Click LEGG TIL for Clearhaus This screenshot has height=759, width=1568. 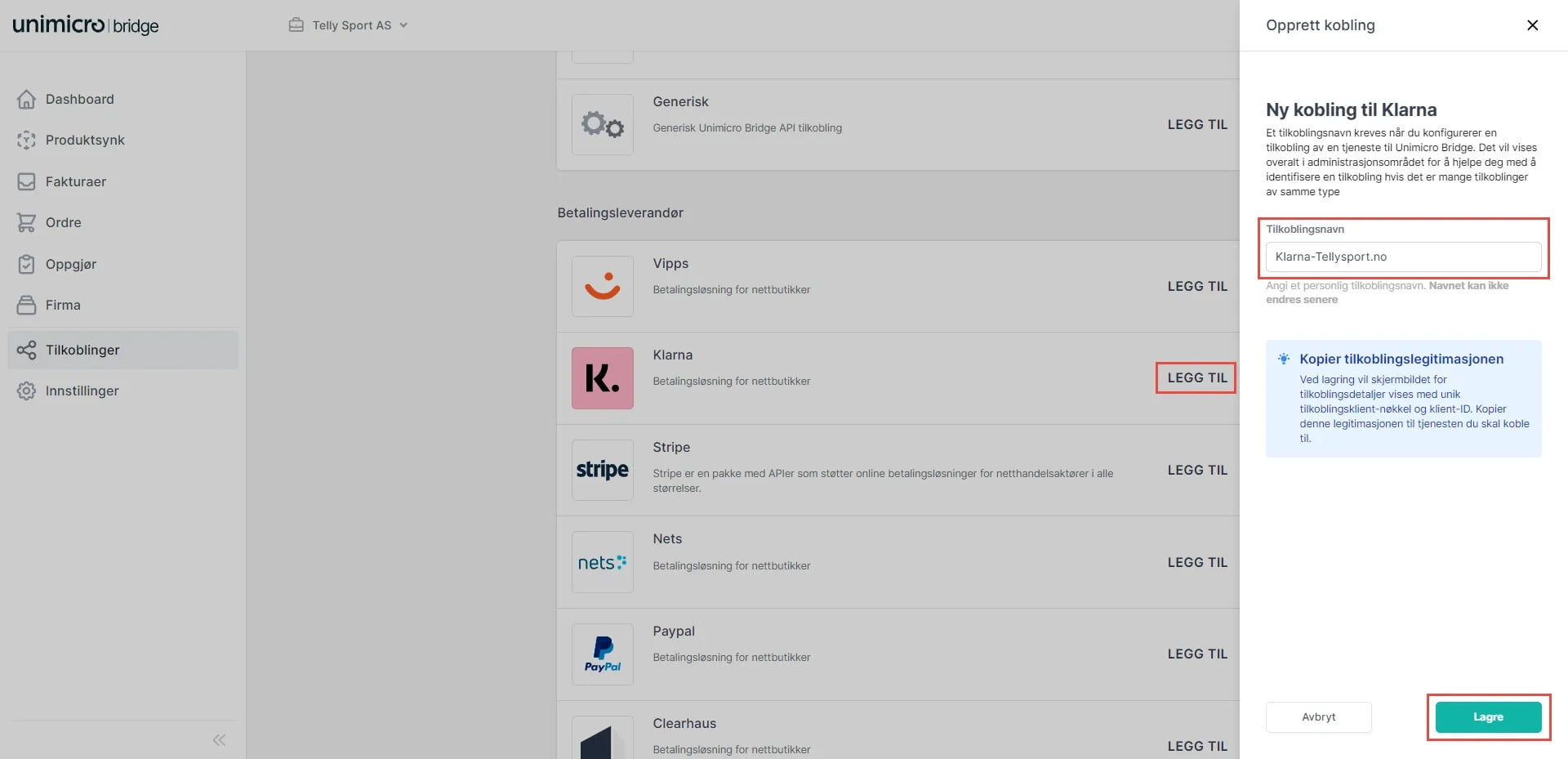pyautogui.click(x=1197, y=746)
